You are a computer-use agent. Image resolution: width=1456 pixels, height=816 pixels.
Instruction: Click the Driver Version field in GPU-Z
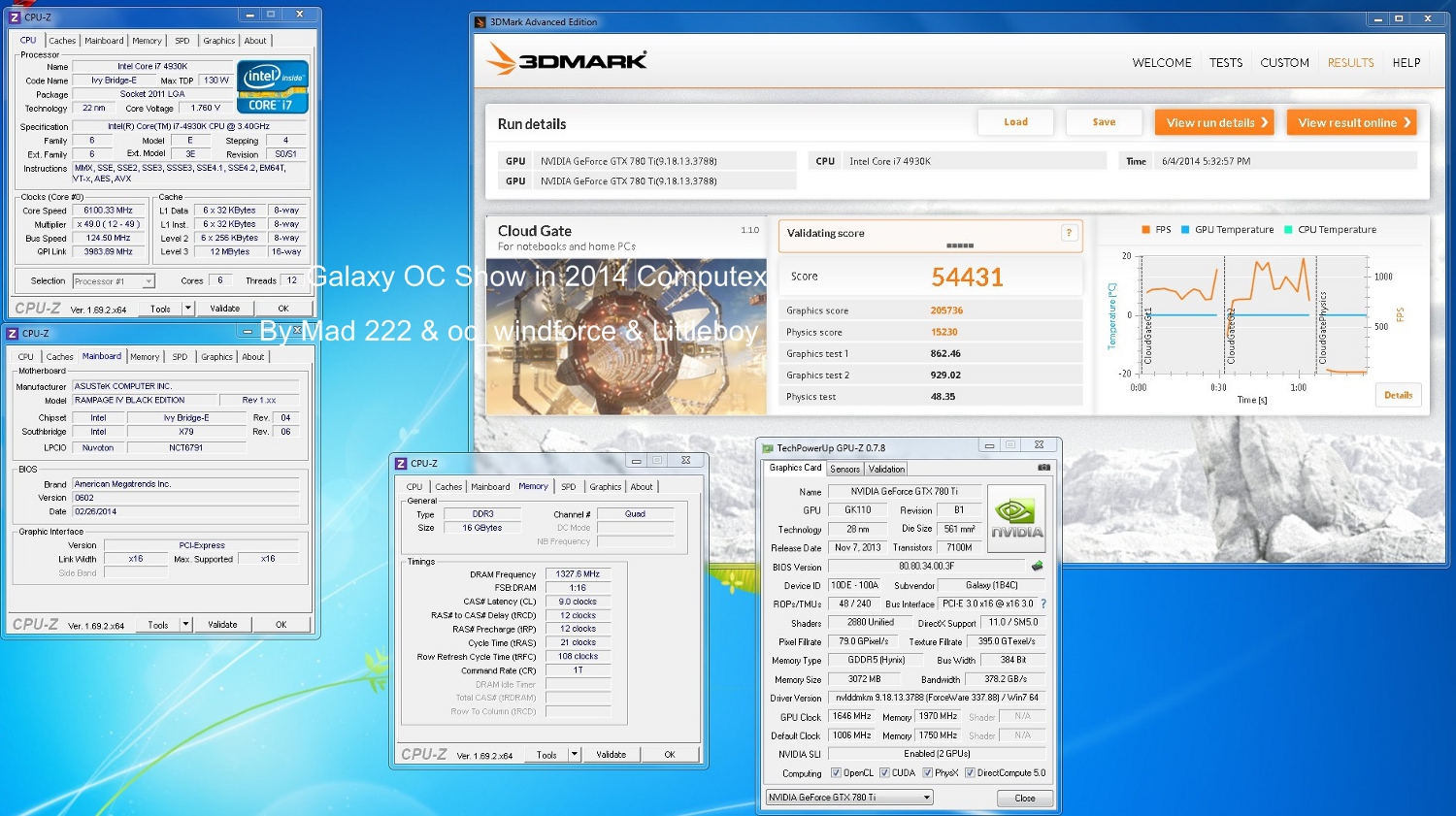[937, 698]
